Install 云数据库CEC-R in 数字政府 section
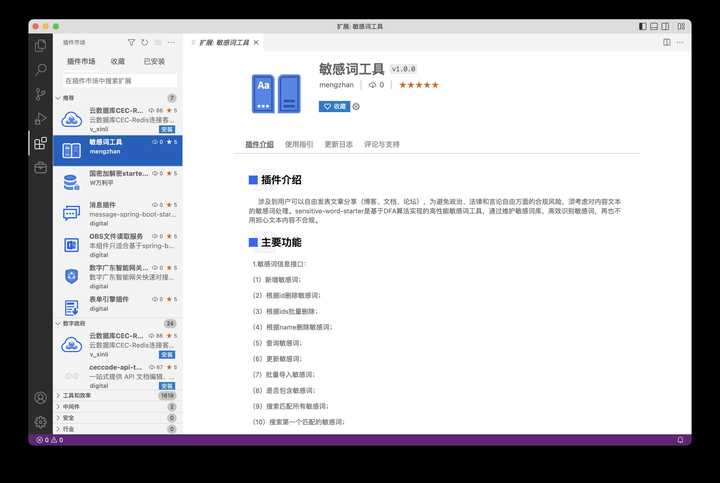The width and height of the screenshot is (720, 483). 167,354
